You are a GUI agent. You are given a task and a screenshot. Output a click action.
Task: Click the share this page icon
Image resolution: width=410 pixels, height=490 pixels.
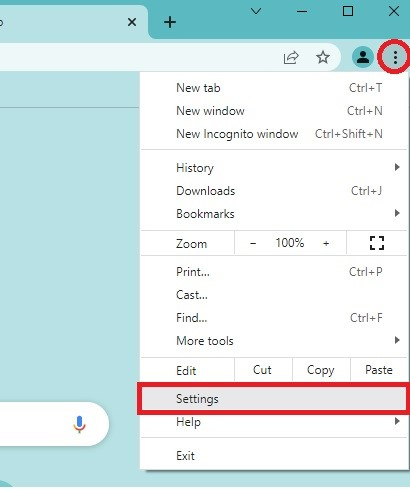(x=291, y=57)
